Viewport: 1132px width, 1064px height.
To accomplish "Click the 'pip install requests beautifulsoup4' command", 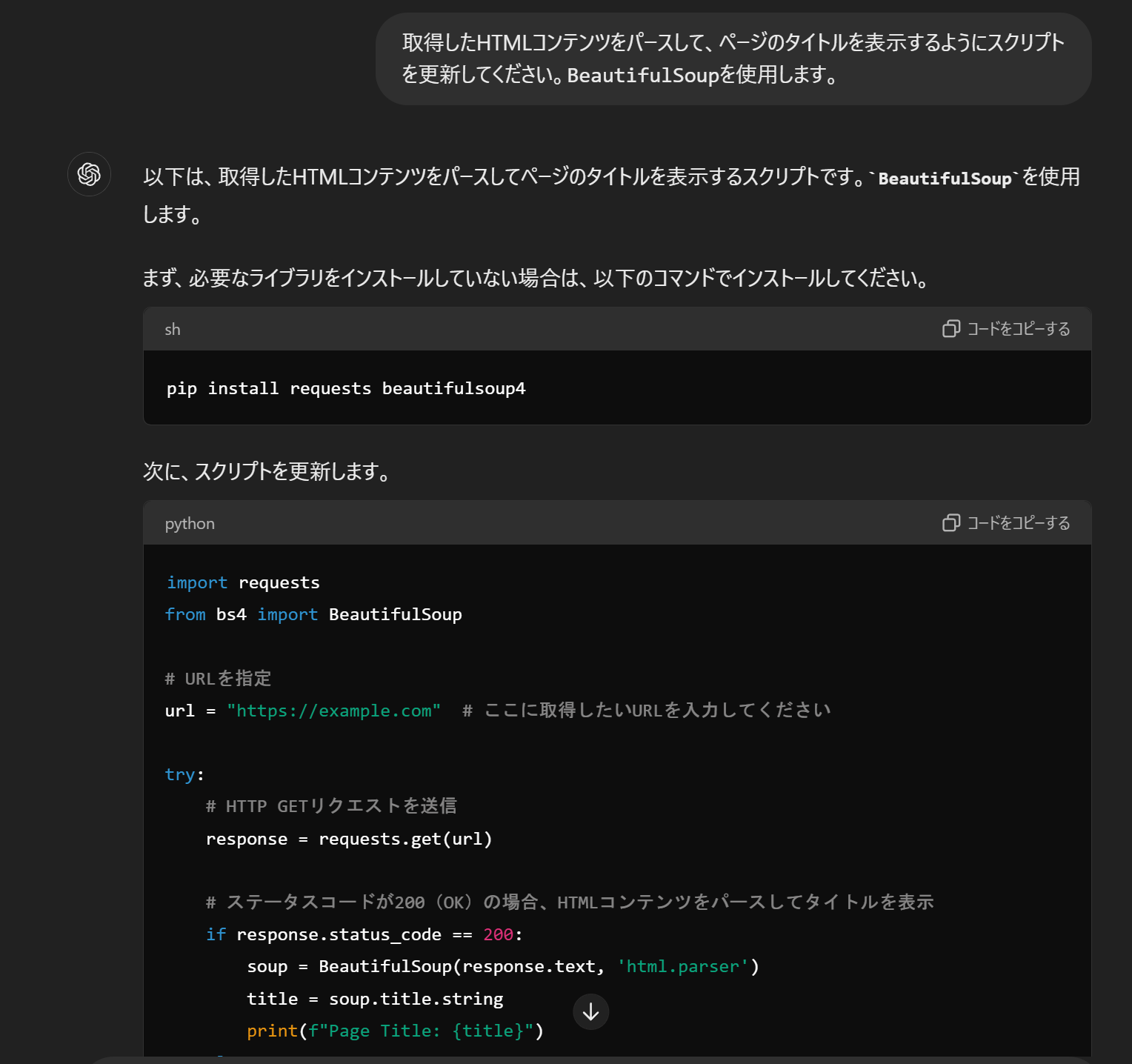I will click(346, 388).
